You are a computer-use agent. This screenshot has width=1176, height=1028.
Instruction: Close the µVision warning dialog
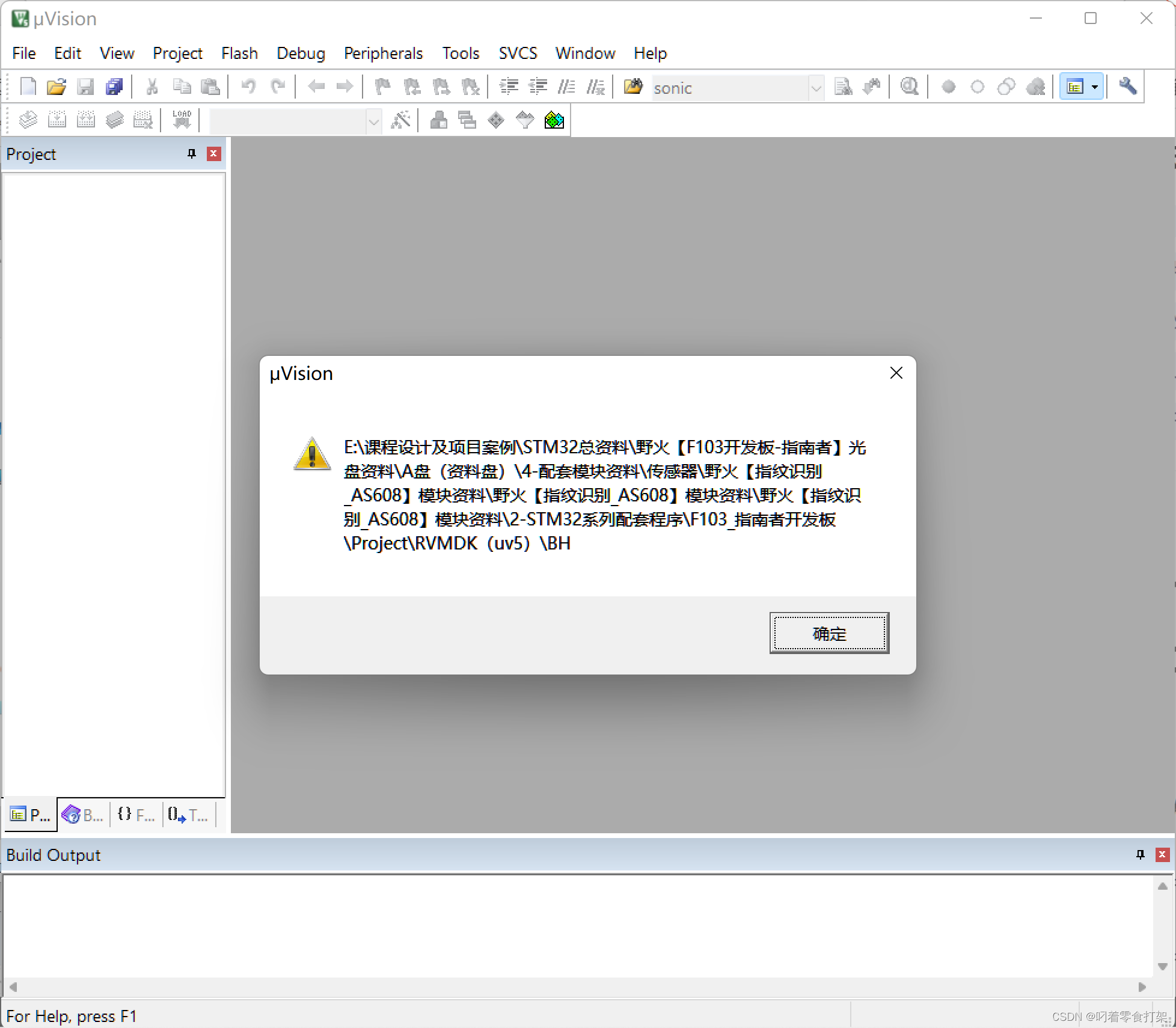896,373
